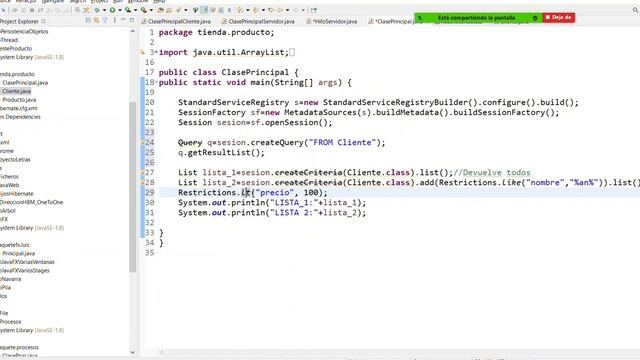The image size is (640, 360).
Task: Open the Help menu
Action: click(159, 1)
